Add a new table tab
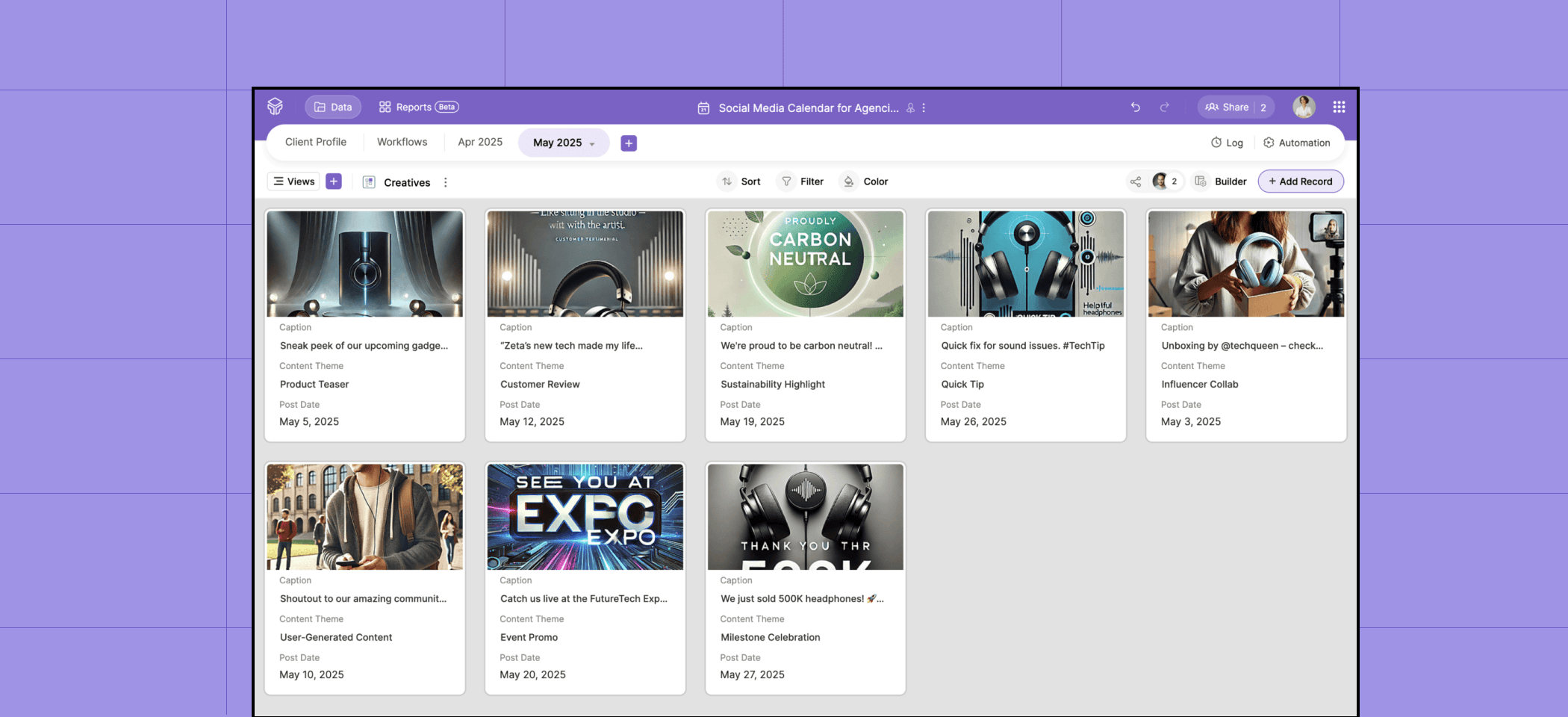1568x717 pixels. [629, 143]
